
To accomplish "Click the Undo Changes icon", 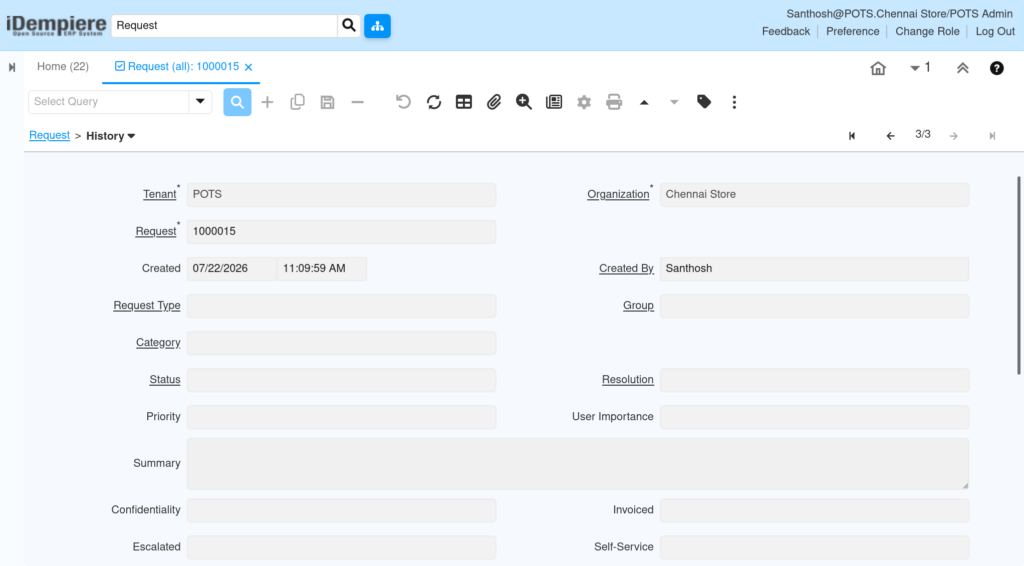I will pyautogui.click(x=404, y=102).
